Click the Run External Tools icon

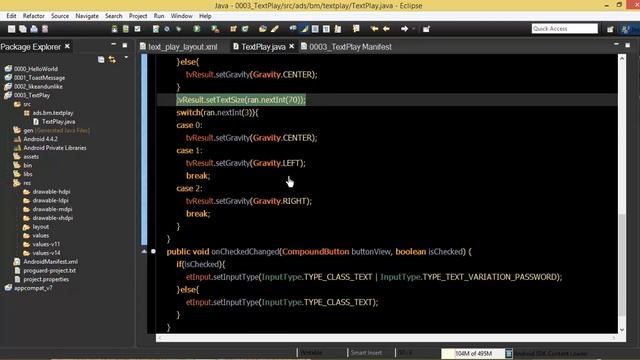pos(215,29)
